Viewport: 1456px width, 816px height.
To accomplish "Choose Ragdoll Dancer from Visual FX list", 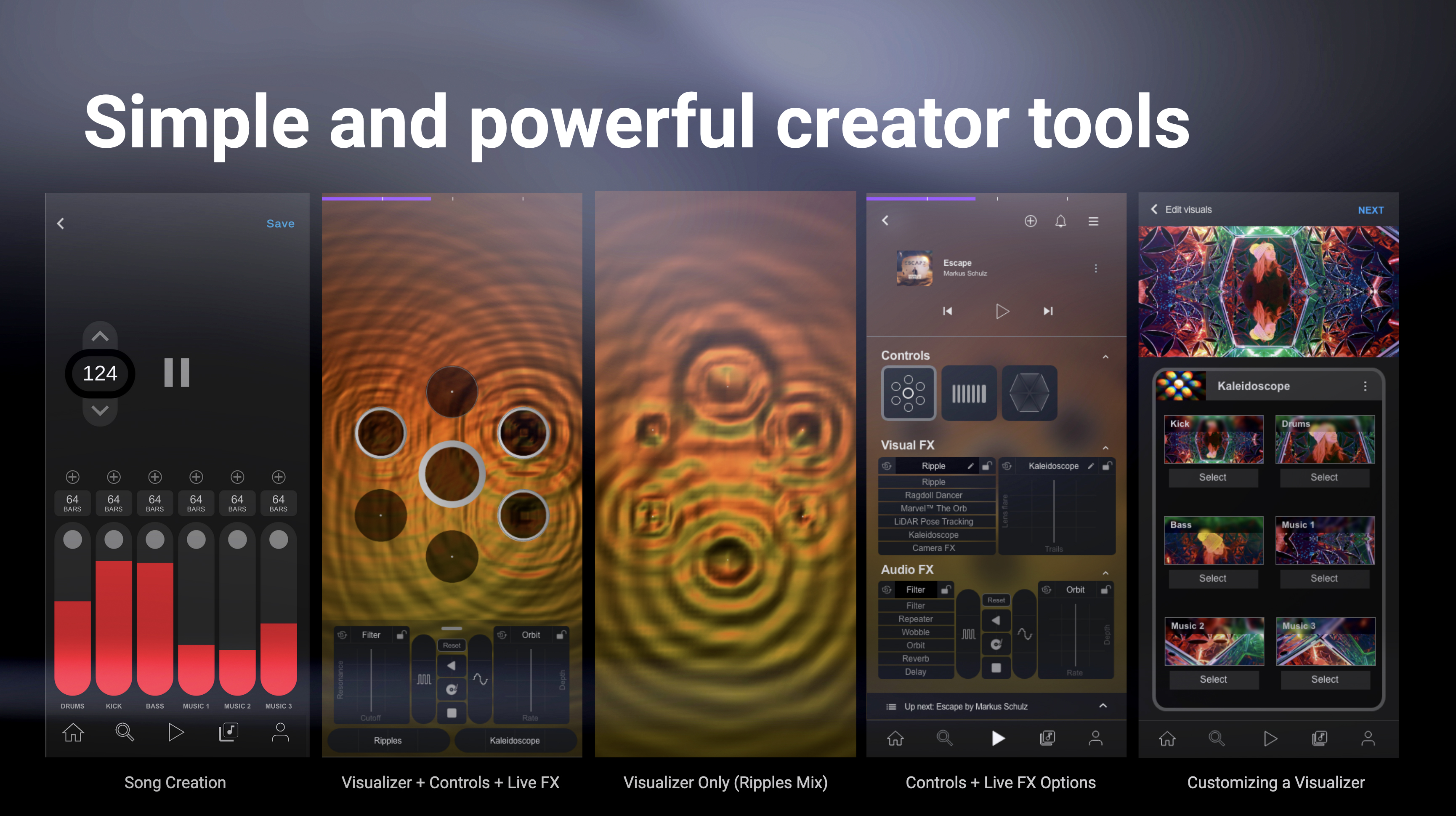I will [x=933, y=495].
